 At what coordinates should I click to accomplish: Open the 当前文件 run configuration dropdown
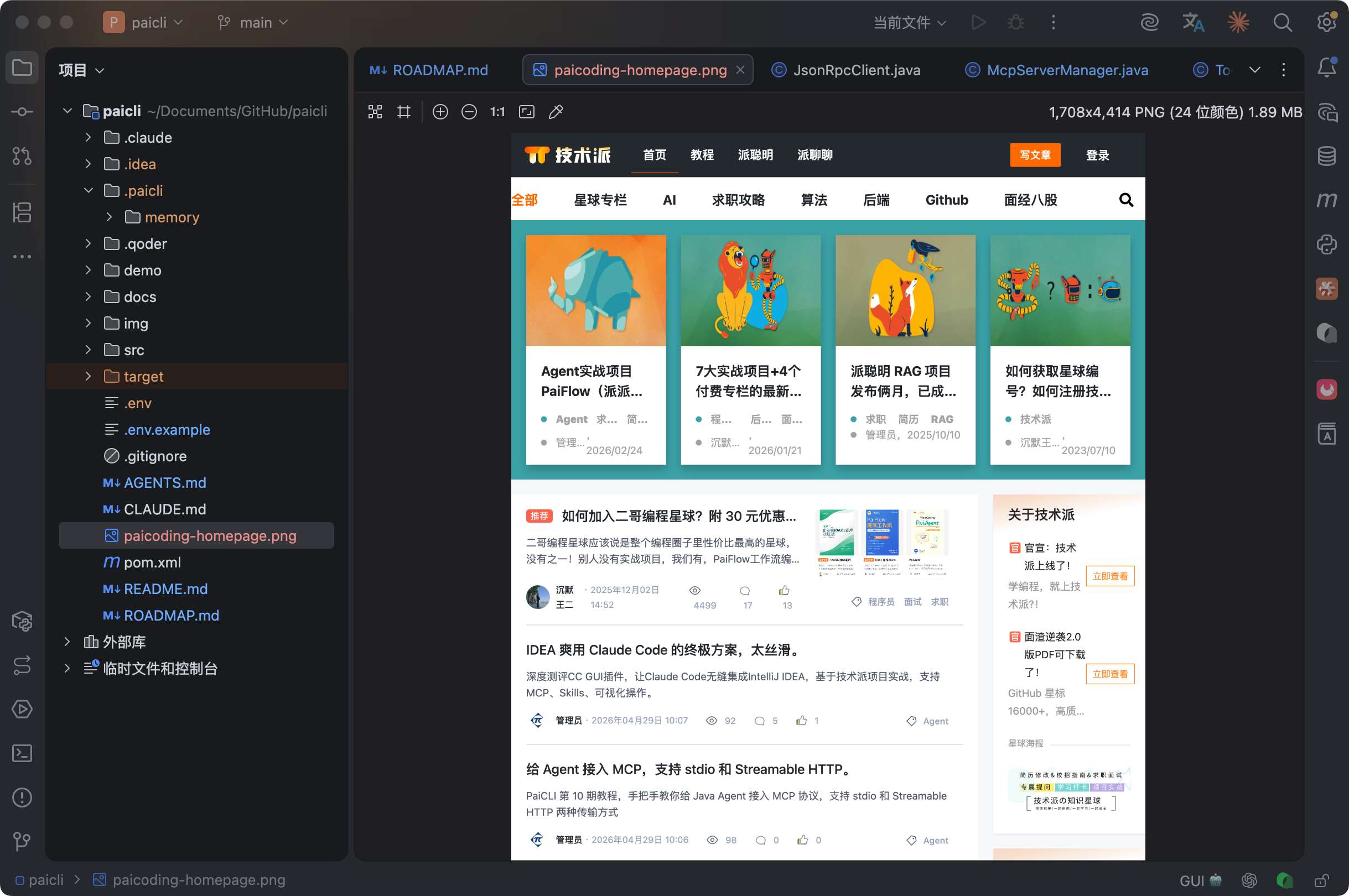click(x=910, y=22)
